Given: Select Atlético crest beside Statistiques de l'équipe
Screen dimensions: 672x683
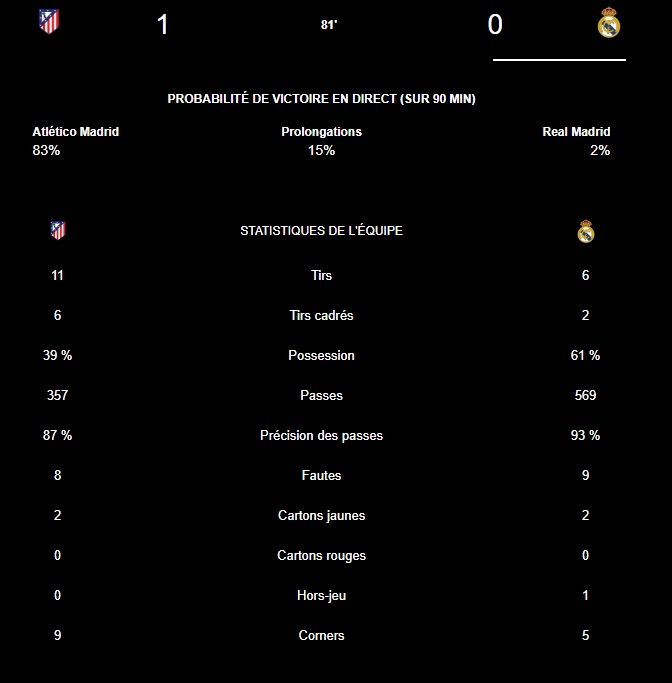Looking at the screenshot, I should 57,230.
